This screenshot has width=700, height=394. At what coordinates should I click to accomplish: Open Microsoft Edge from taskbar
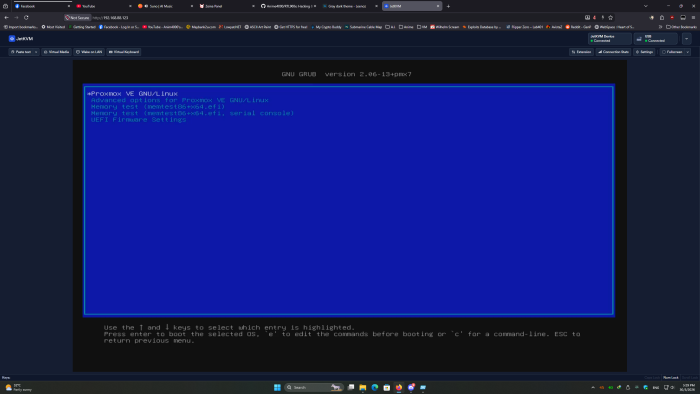coord(375,387)
